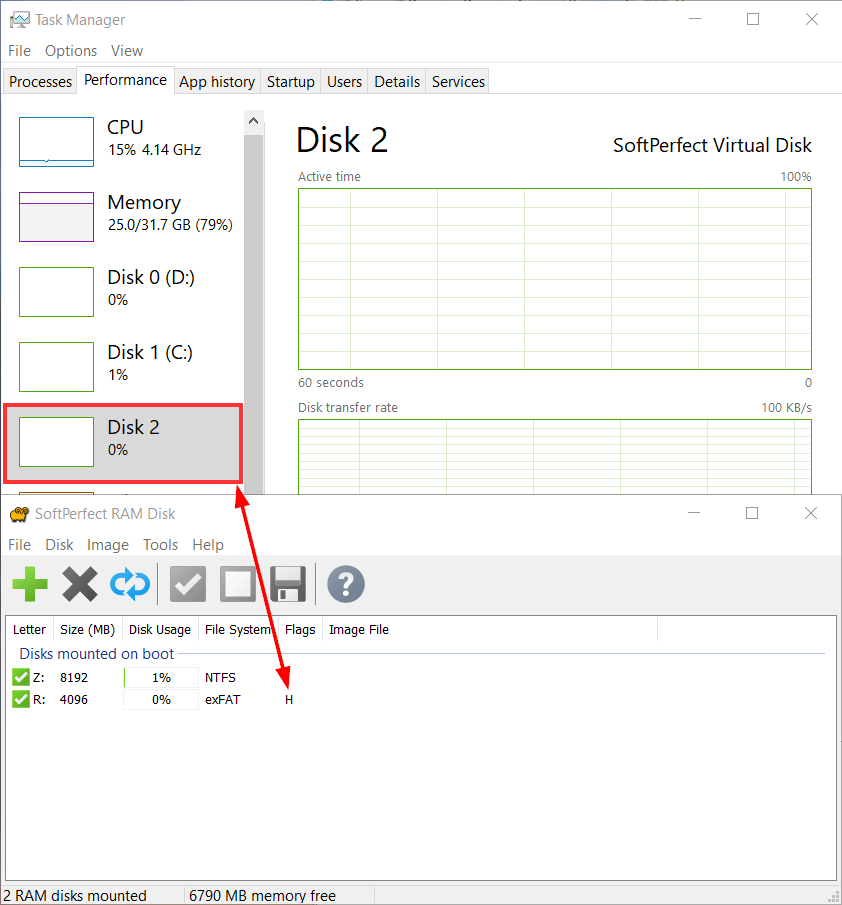This screenshot has width=842, height=905.
Task: Maximize the Task Manager window
Action: pos(753,20)
